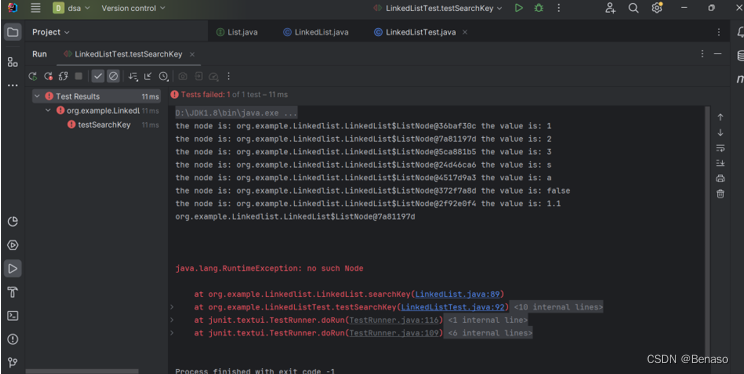Switch to LinkedList.java editor tab
The width and height of the screenshot is (744, 374).
(x=316, y=32)
